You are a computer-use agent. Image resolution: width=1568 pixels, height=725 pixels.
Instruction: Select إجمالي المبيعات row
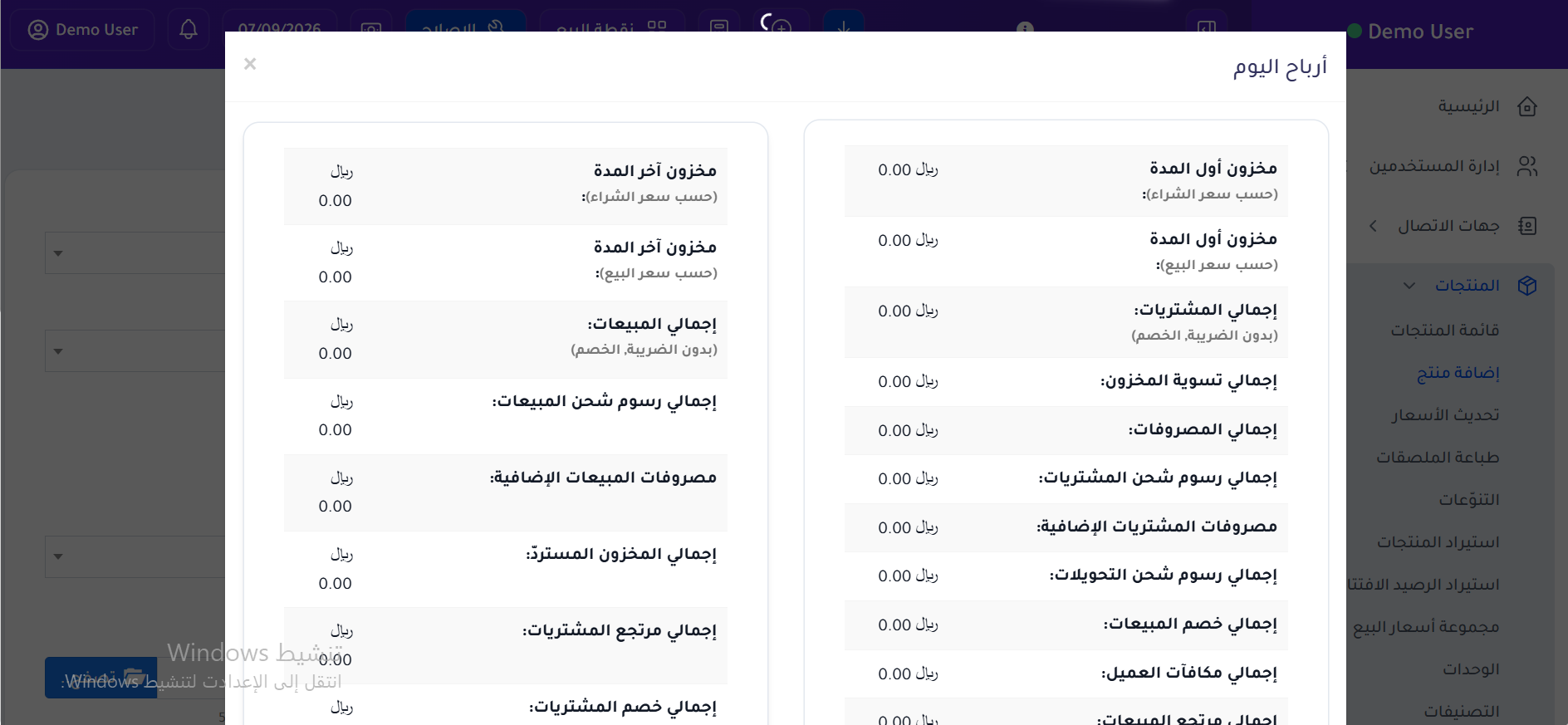pos(506,340)
